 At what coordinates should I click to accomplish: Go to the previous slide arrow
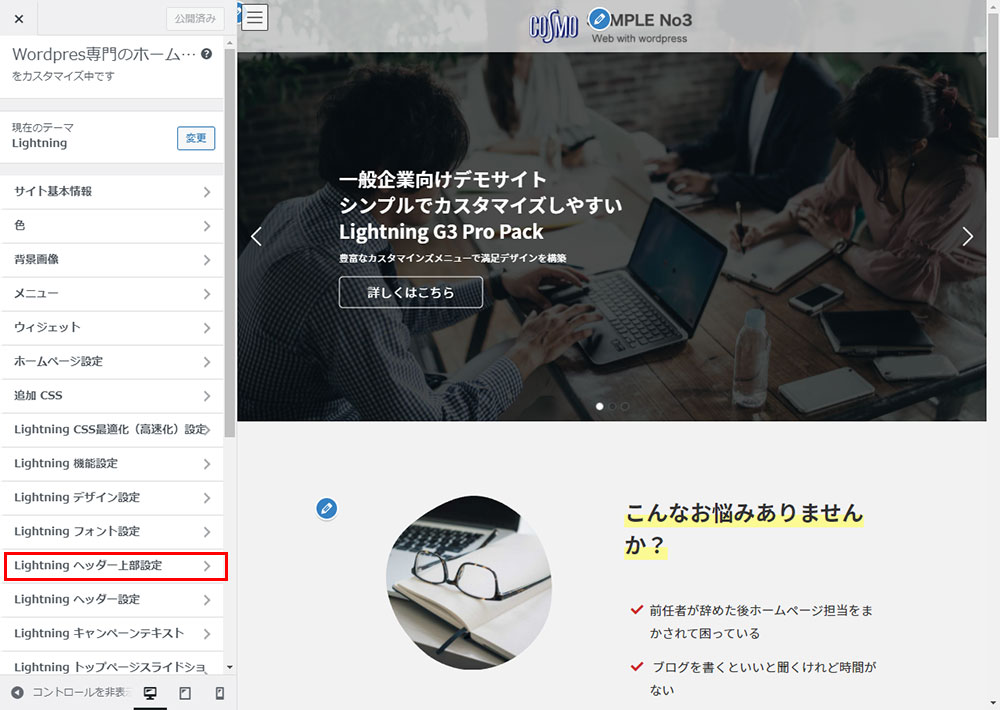256,236
